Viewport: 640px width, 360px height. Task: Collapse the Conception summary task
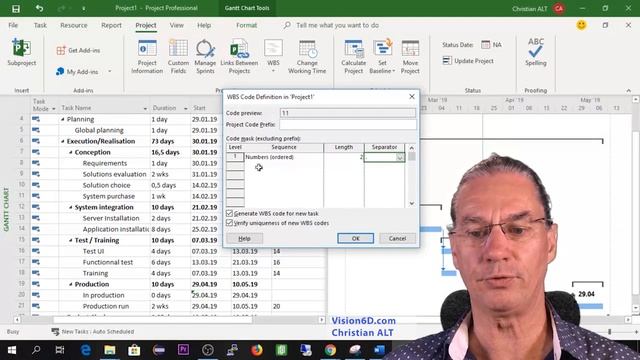click(71, 152)
